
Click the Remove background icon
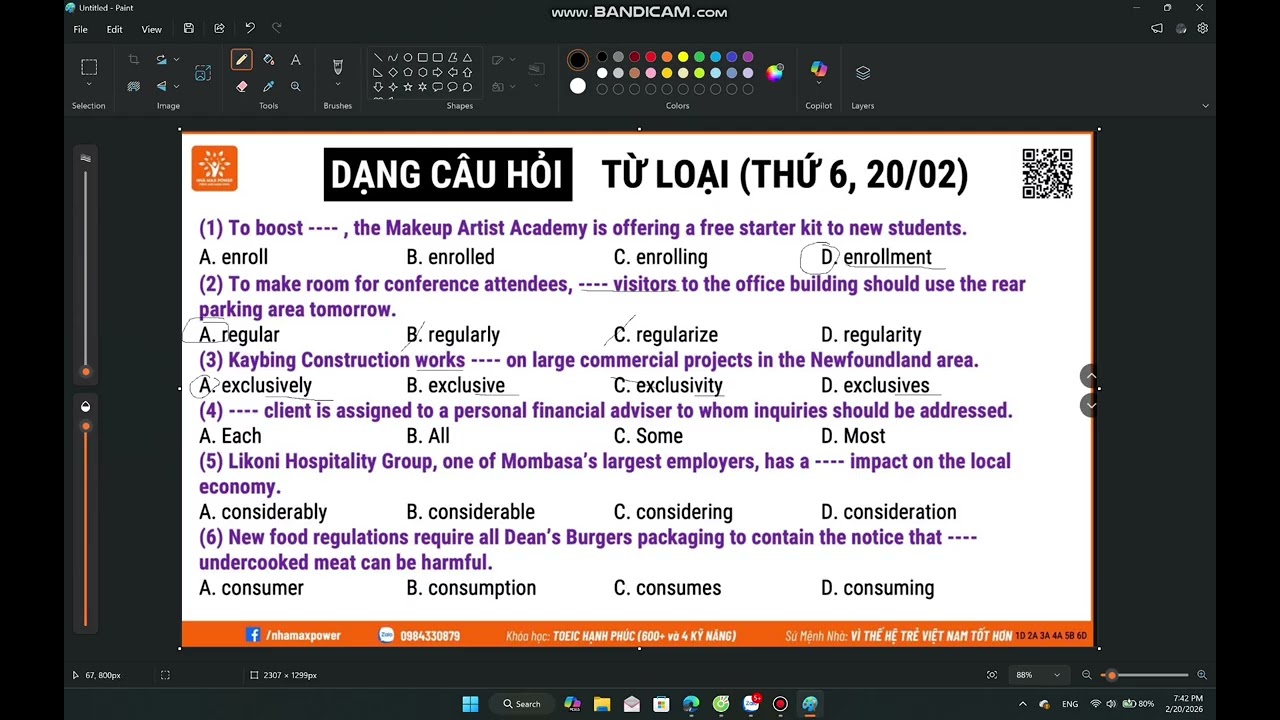pyautogui.click(x=133, y=87)
